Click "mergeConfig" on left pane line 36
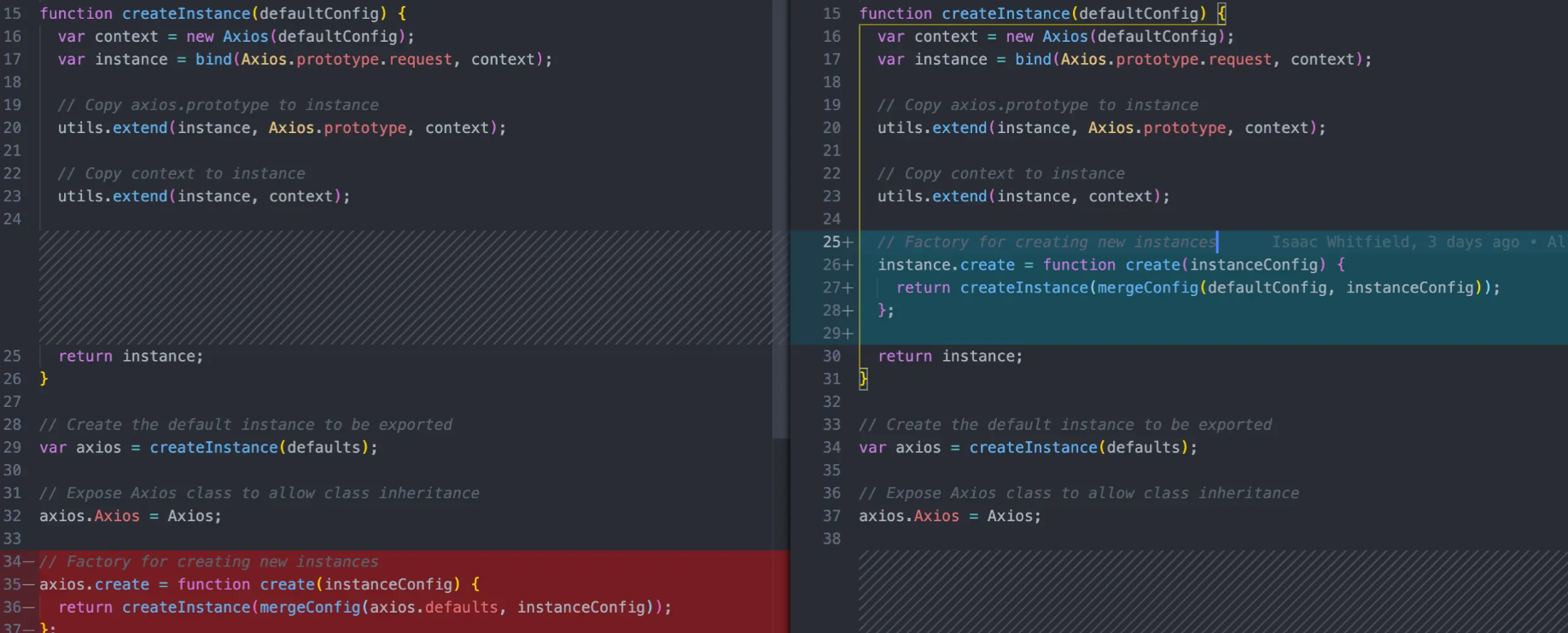 [x=310, y=607]
